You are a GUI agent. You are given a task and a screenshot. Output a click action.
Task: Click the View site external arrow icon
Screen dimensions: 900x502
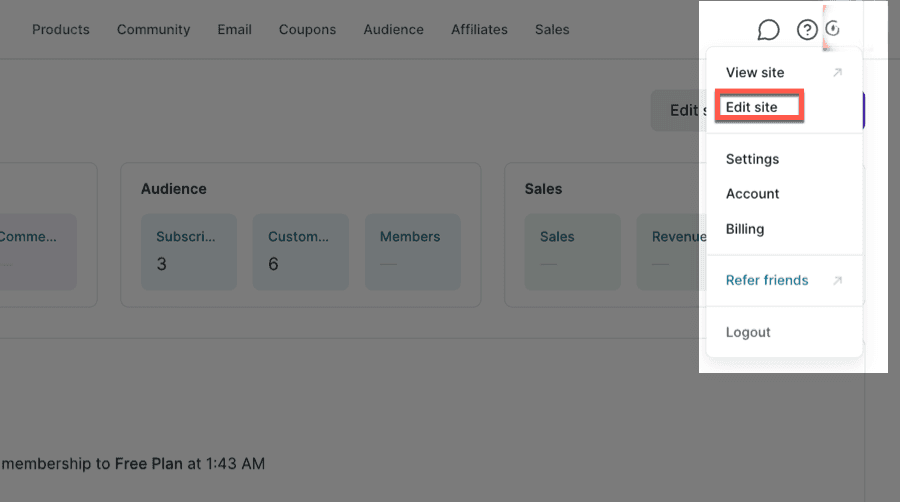coord(838,73)
